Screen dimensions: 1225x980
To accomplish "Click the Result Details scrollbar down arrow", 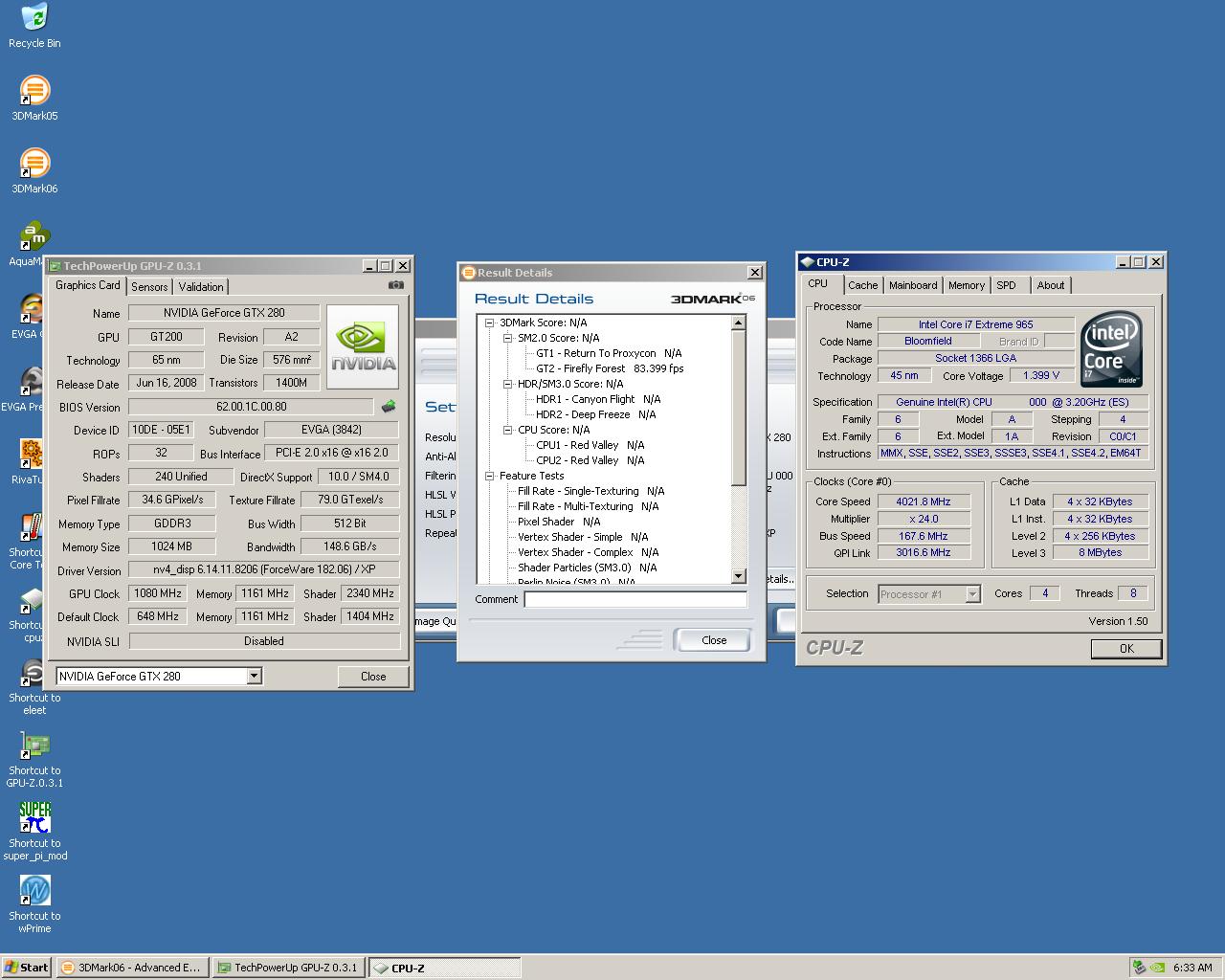I will point(738,576).
